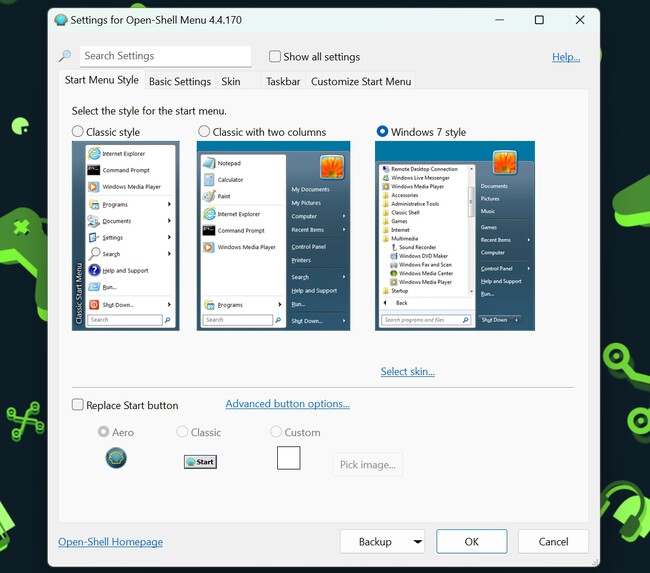Confirm settings with the OK button
This screenshot has height=573, width=650.
[x=471, y=541]
